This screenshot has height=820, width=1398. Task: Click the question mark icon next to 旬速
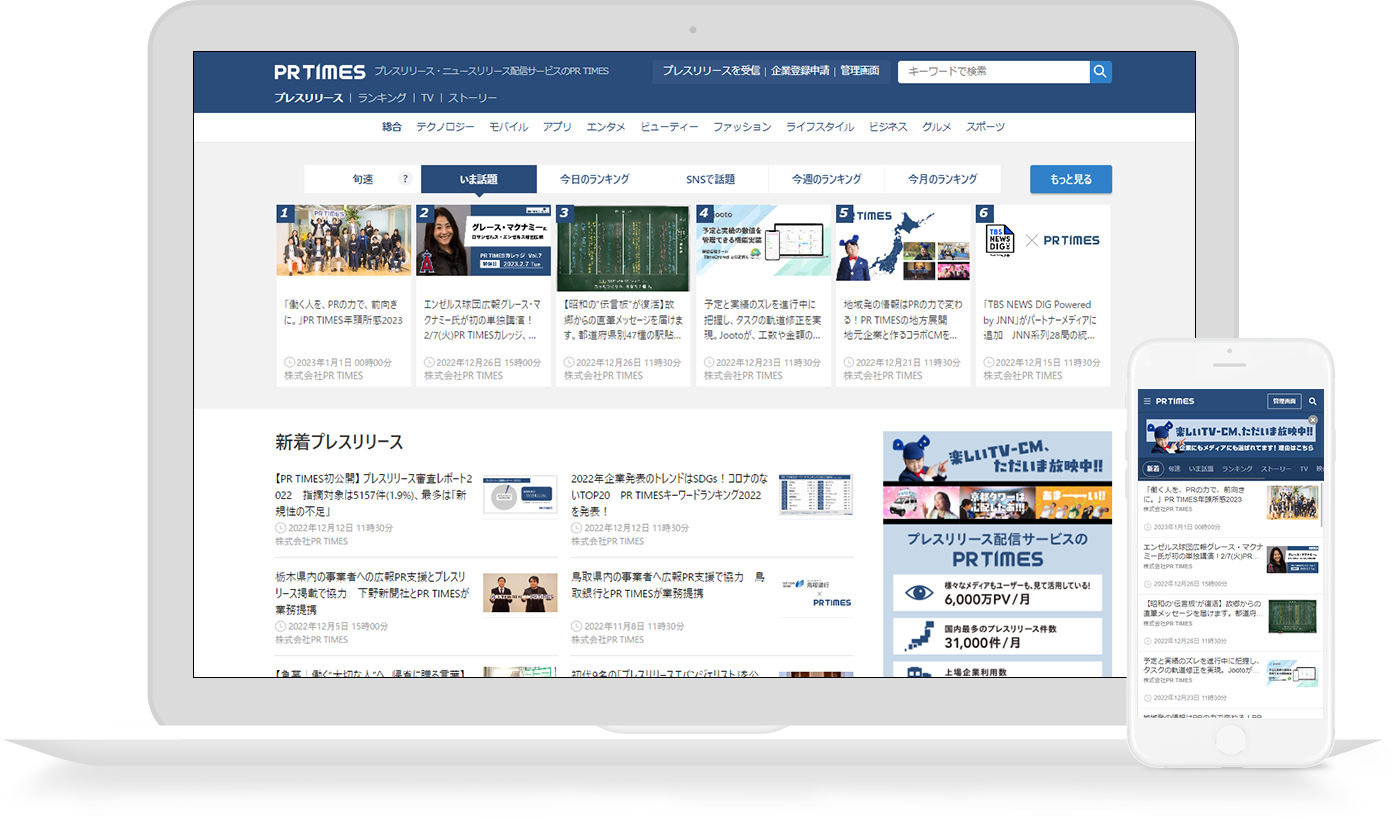(405, 179)
